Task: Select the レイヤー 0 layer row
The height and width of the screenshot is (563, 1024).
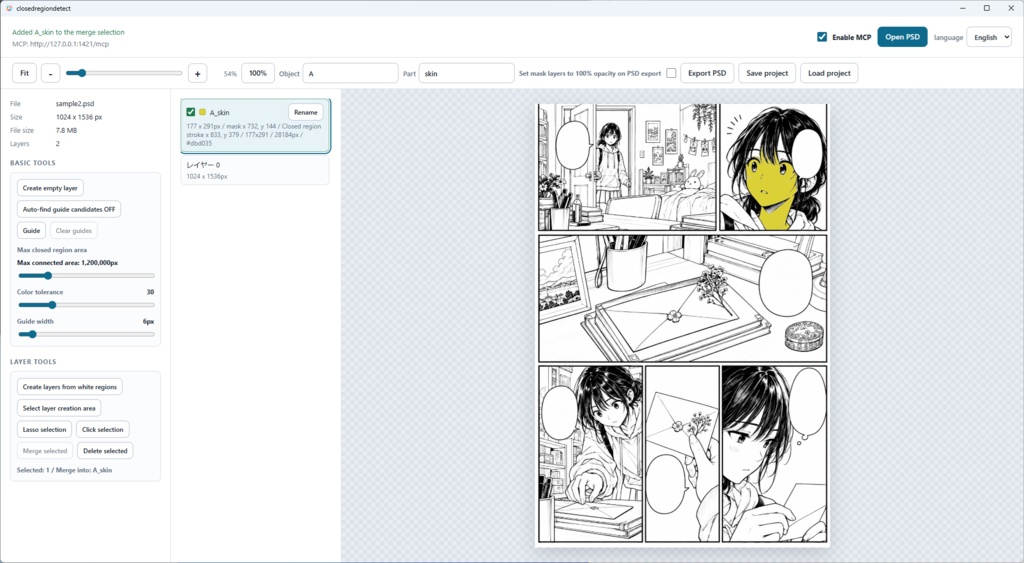Action: [255, 170]
